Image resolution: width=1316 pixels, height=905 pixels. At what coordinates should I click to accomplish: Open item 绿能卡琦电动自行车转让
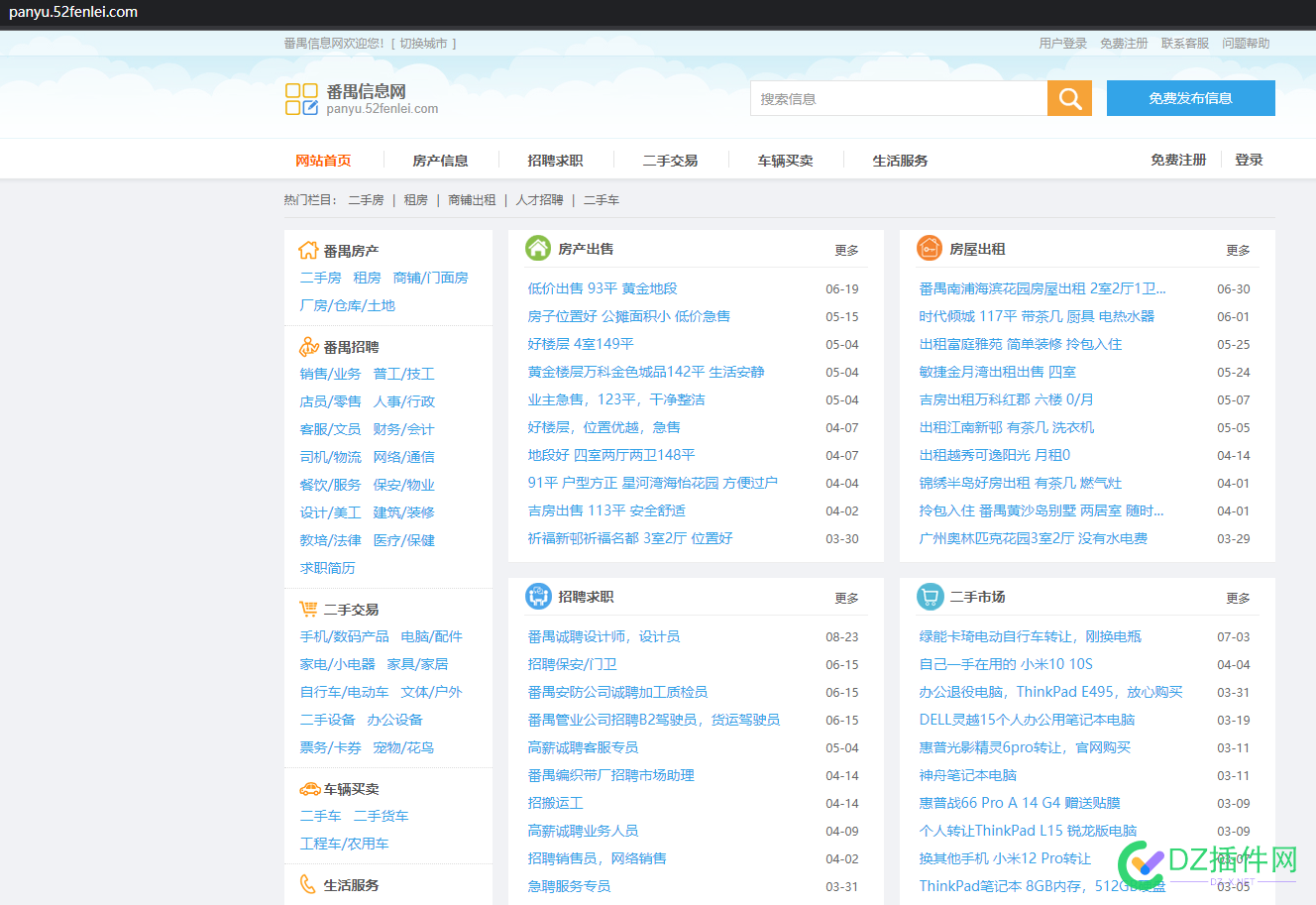(1031, 636)
